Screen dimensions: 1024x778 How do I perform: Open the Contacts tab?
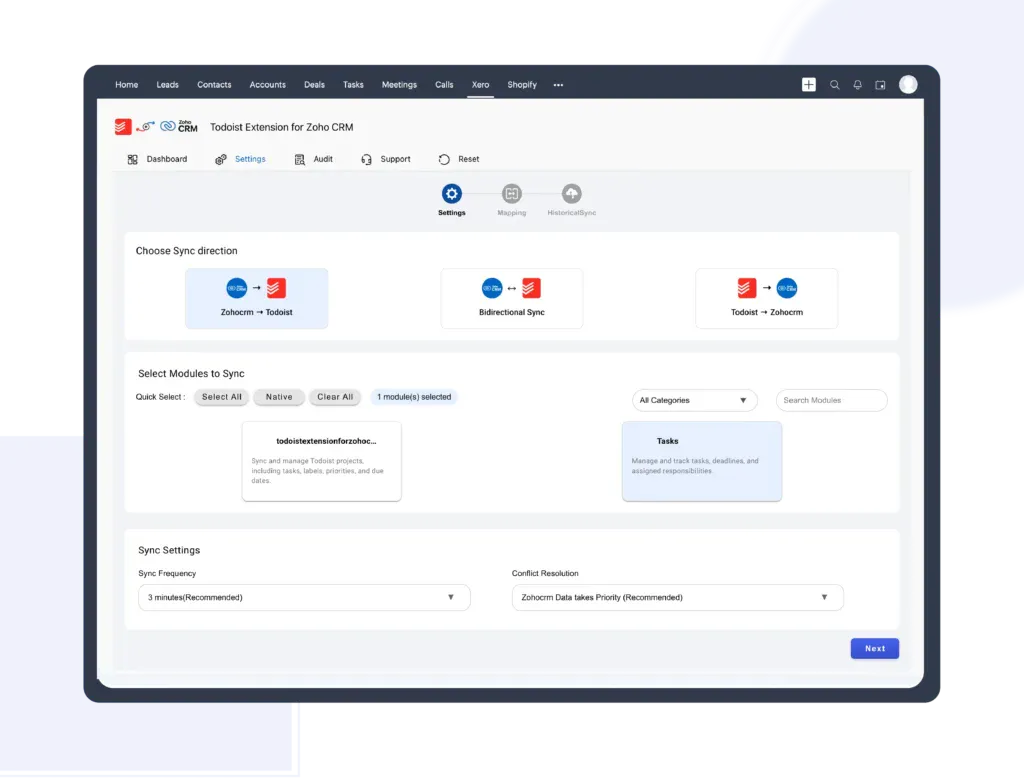(214, 85)
